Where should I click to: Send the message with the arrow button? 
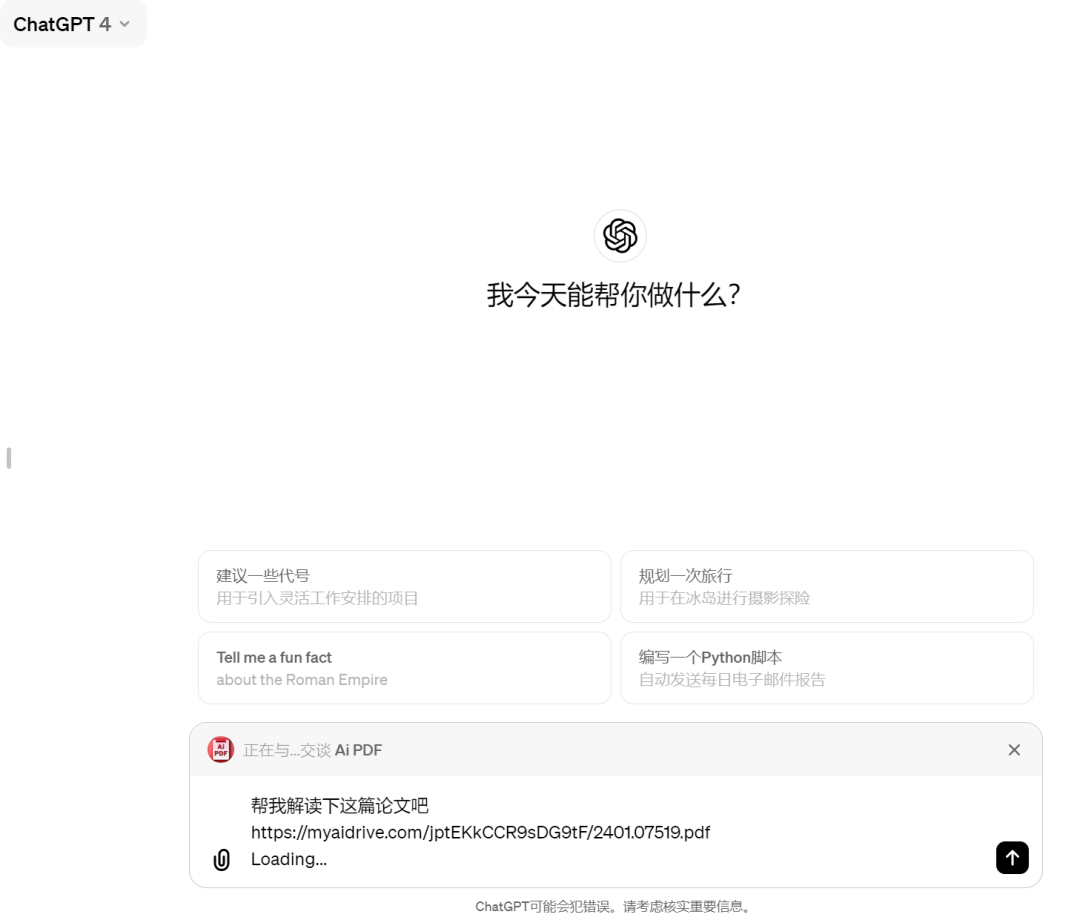click(x=1012, y=857)
